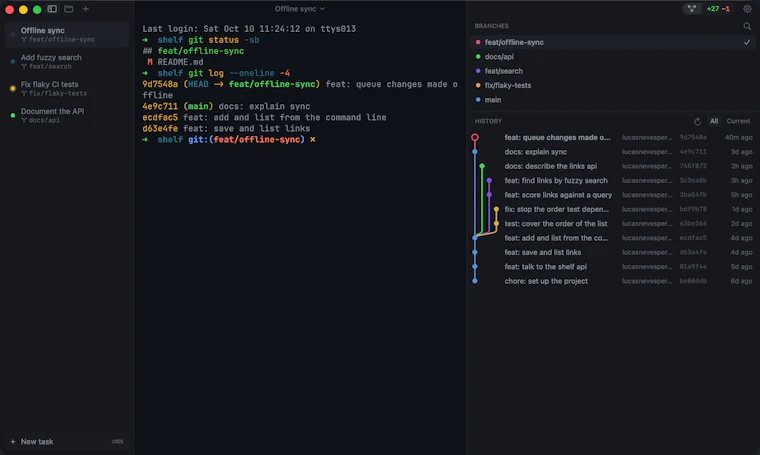
Task: Click the +27 −1 diff stats badge
Action: (718, 9)
